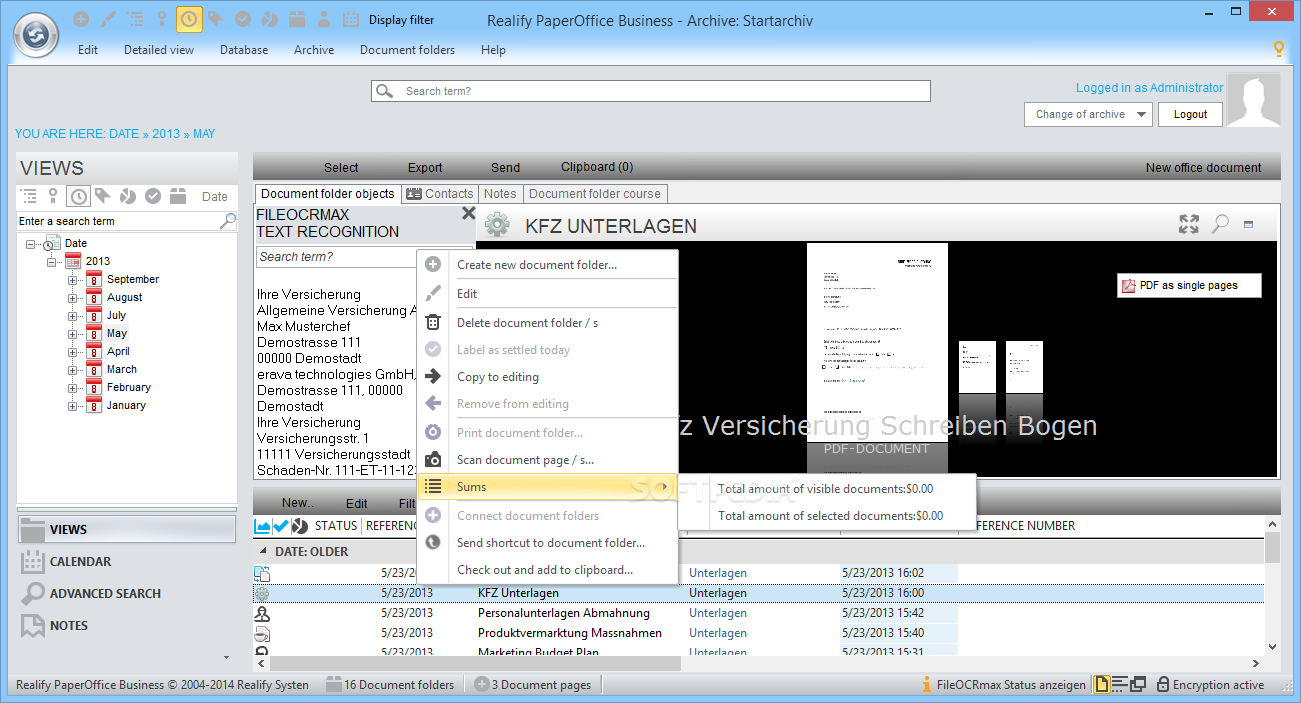The image size is (1301, 703).
Task: Switch to the Contacts tab
Action: click(x=440, y=194)
